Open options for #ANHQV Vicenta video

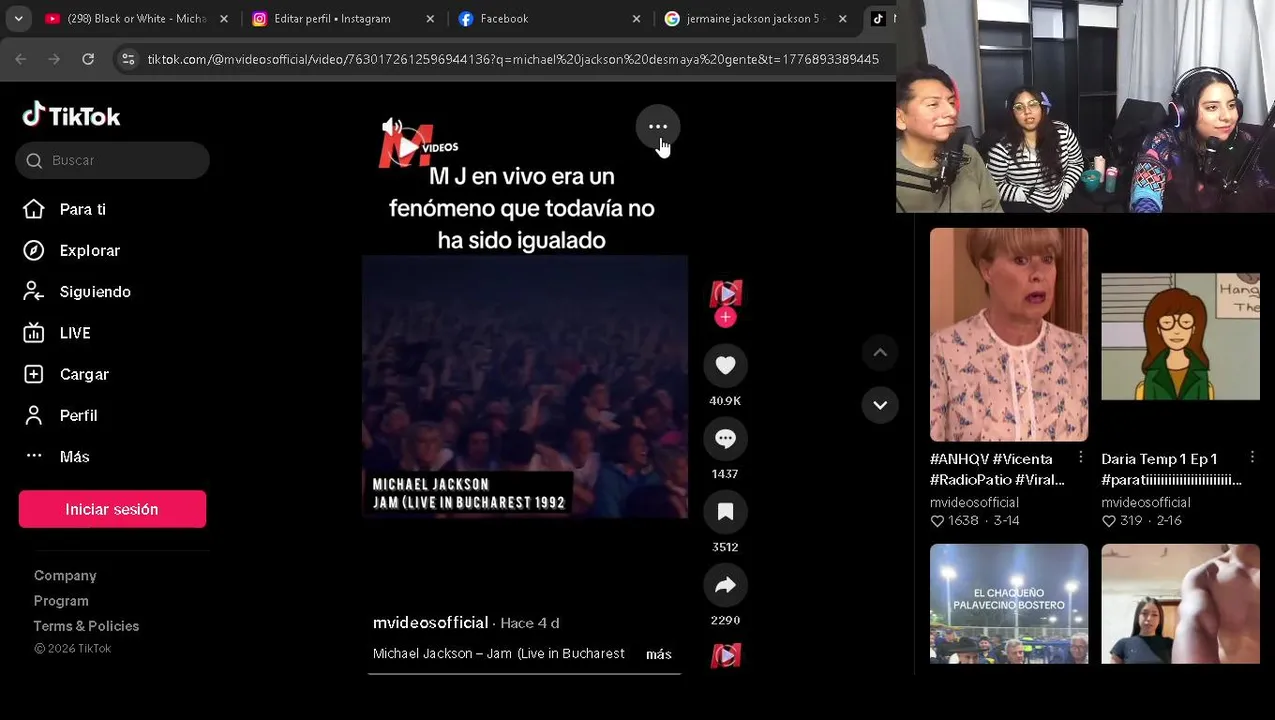tap(1080, 457)
